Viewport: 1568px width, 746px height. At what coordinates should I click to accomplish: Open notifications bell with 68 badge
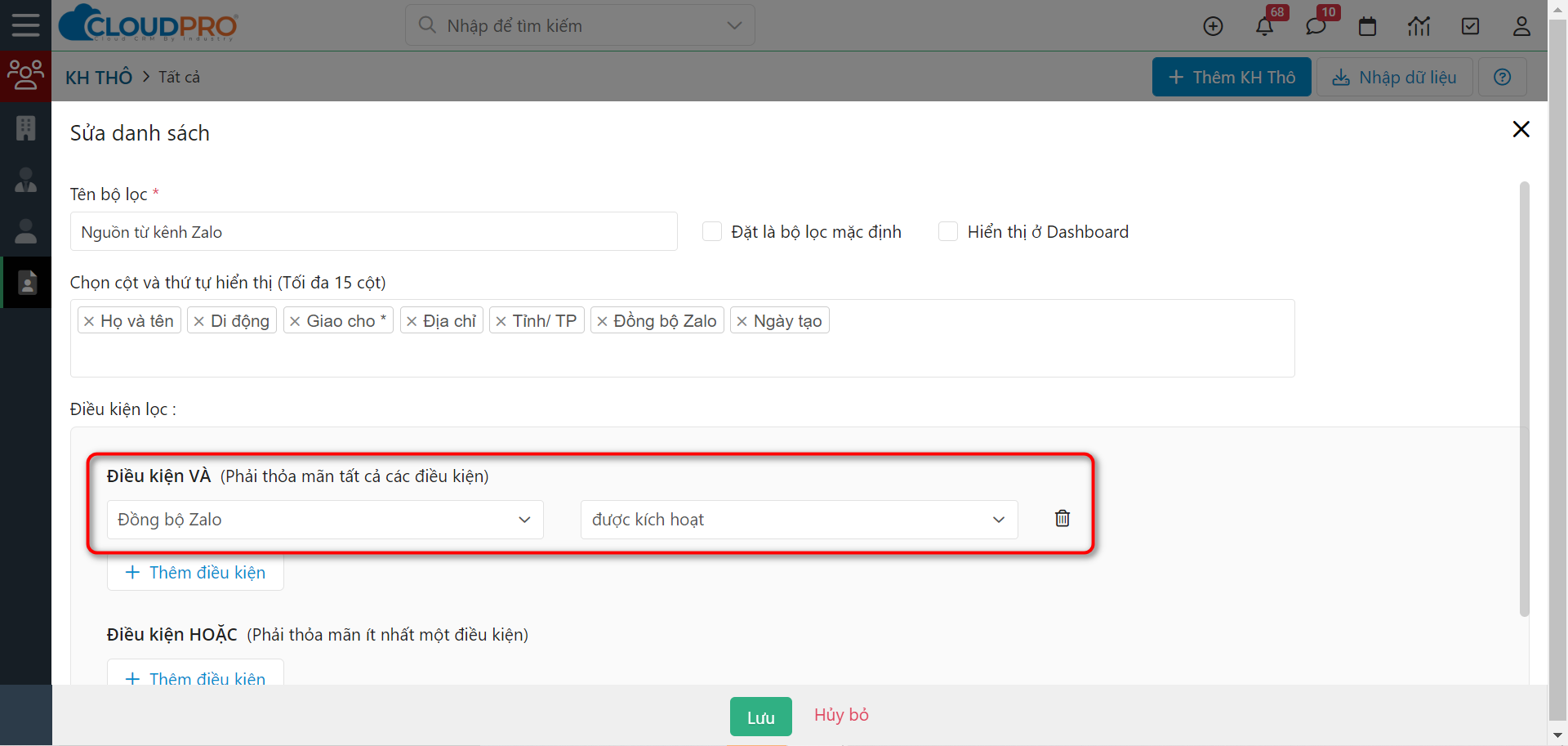(1265, 25)
